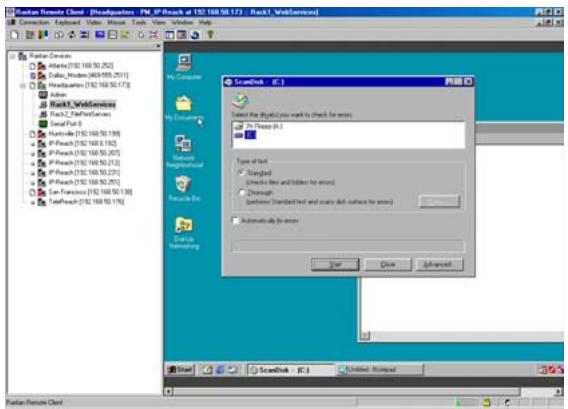Screen dimensions: 568x409
Task: Click the Internet Explorer quick launch icon
Action: 220,370
